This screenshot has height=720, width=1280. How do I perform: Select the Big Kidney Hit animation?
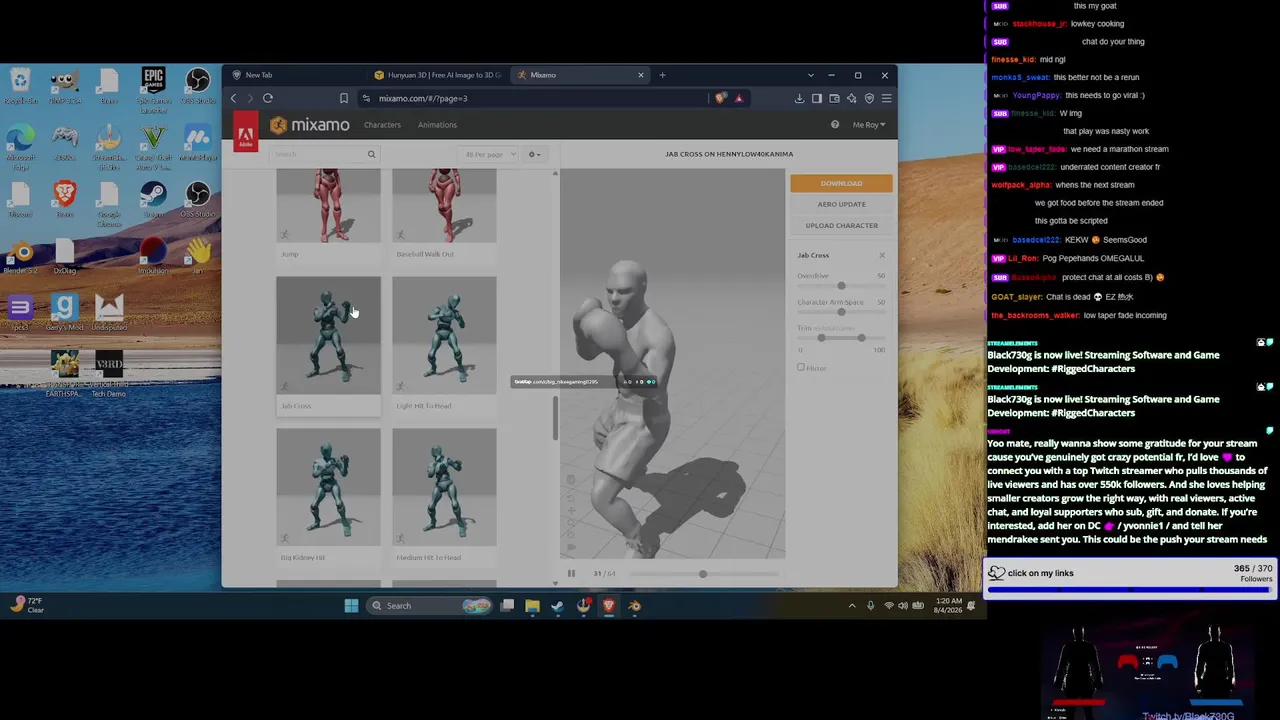tap(328, 495)
